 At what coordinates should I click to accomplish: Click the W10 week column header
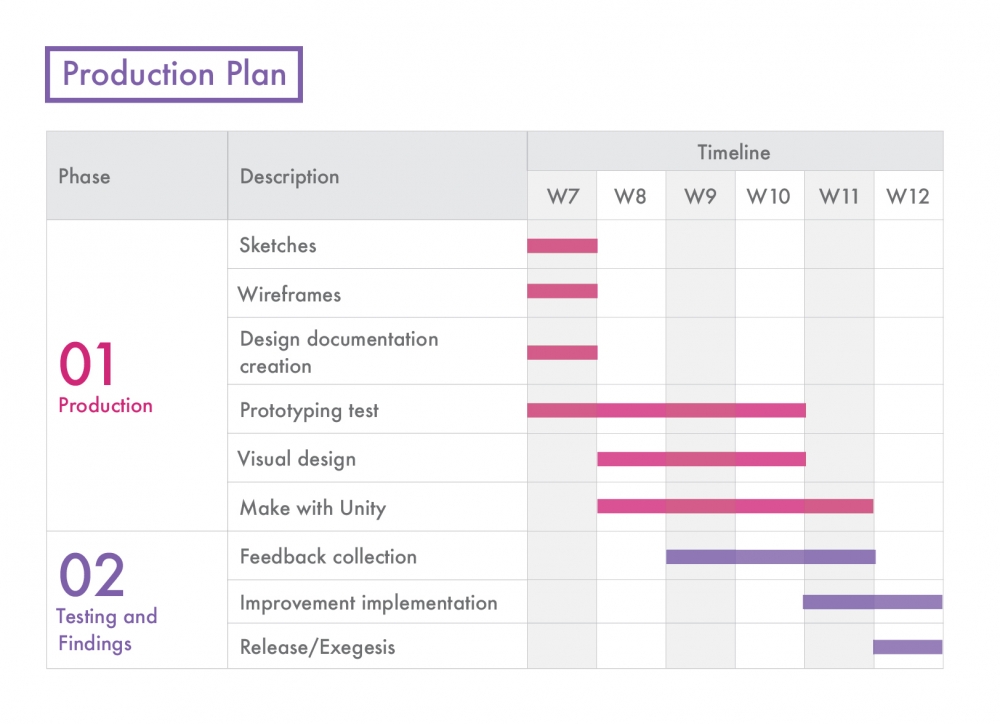769,197
